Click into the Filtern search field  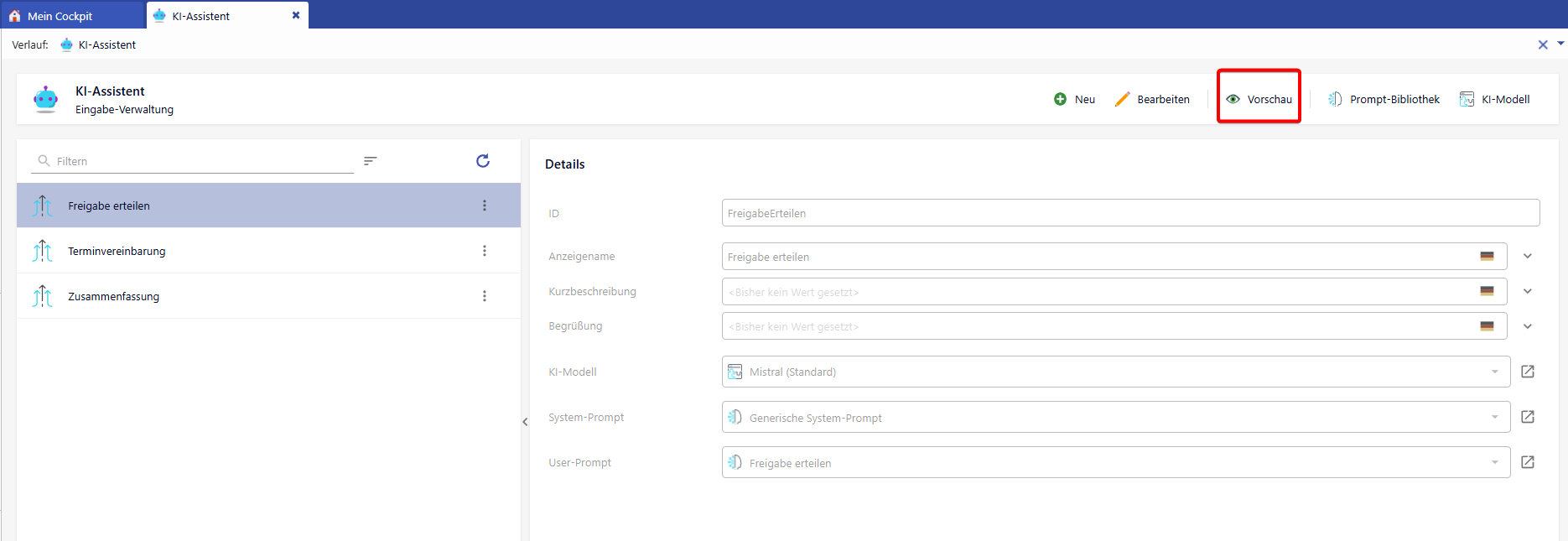coord(201,161)
